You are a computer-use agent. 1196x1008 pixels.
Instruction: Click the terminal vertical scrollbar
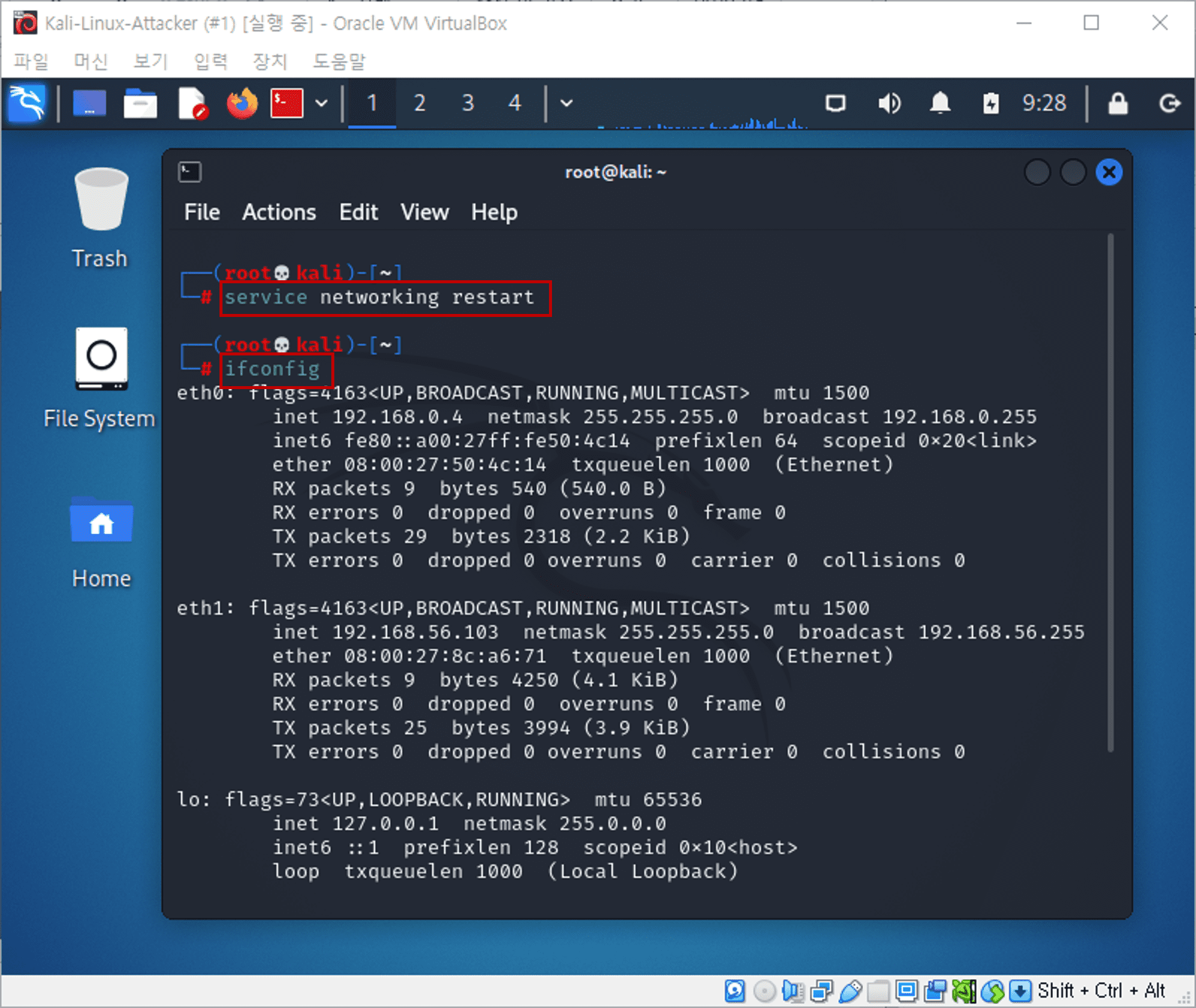coord(1110,492)
